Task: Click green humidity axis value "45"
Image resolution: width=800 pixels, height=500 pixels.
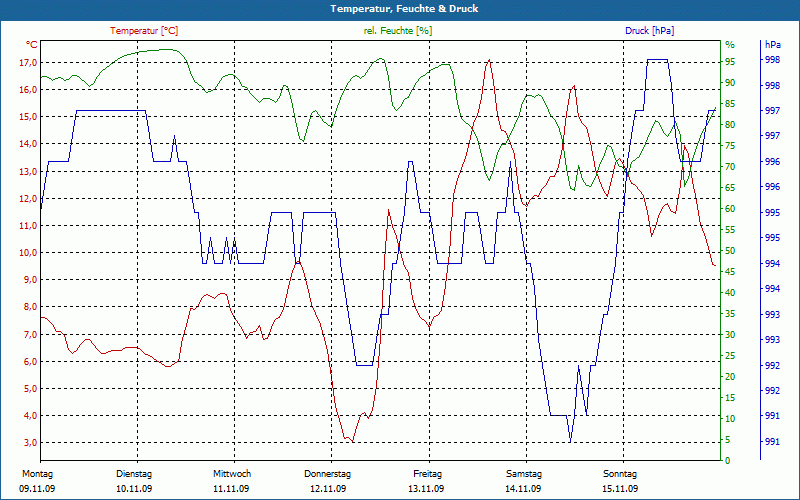Action: 731,271
